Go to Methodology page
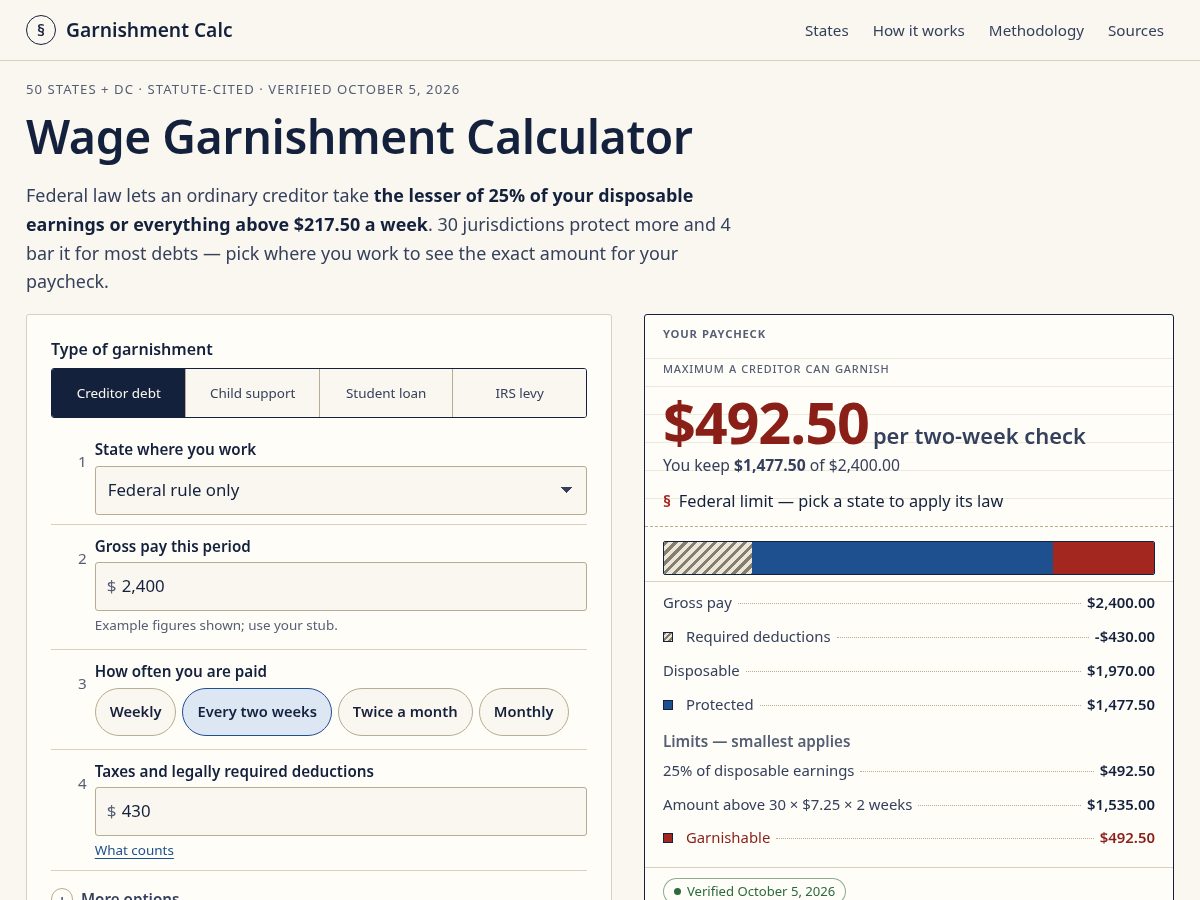The image size is (1200, 900). click(1036, 31)
